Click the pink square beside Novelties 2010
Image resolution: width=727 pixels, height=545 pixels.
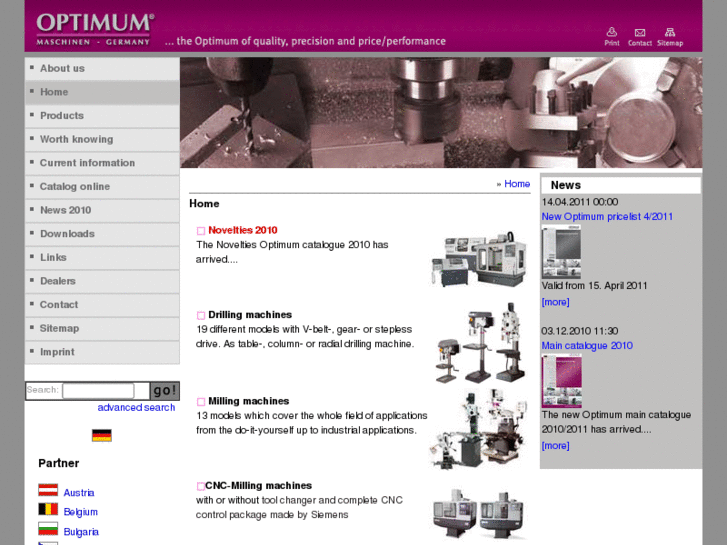201,231
